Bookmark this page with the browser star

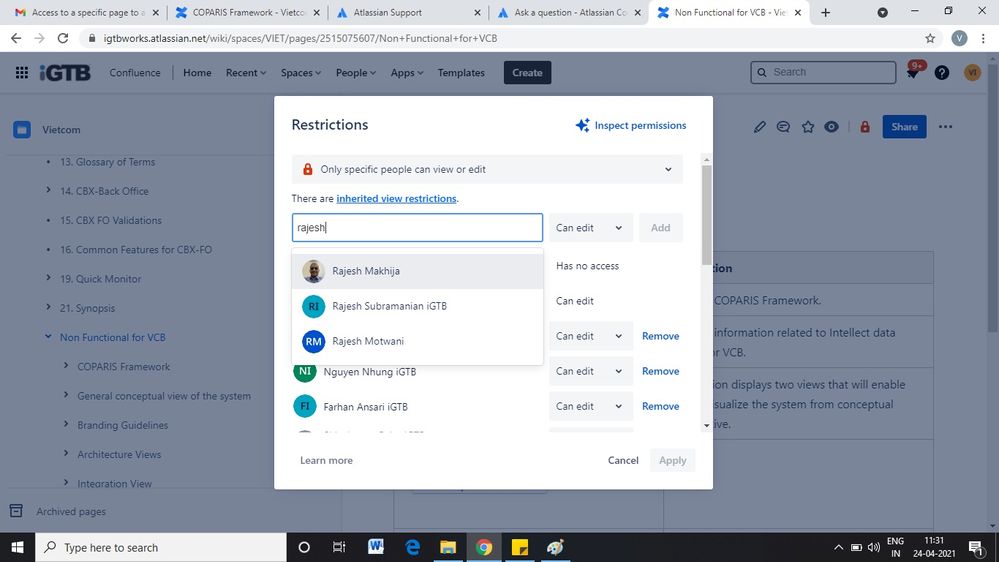click(930, 38)
